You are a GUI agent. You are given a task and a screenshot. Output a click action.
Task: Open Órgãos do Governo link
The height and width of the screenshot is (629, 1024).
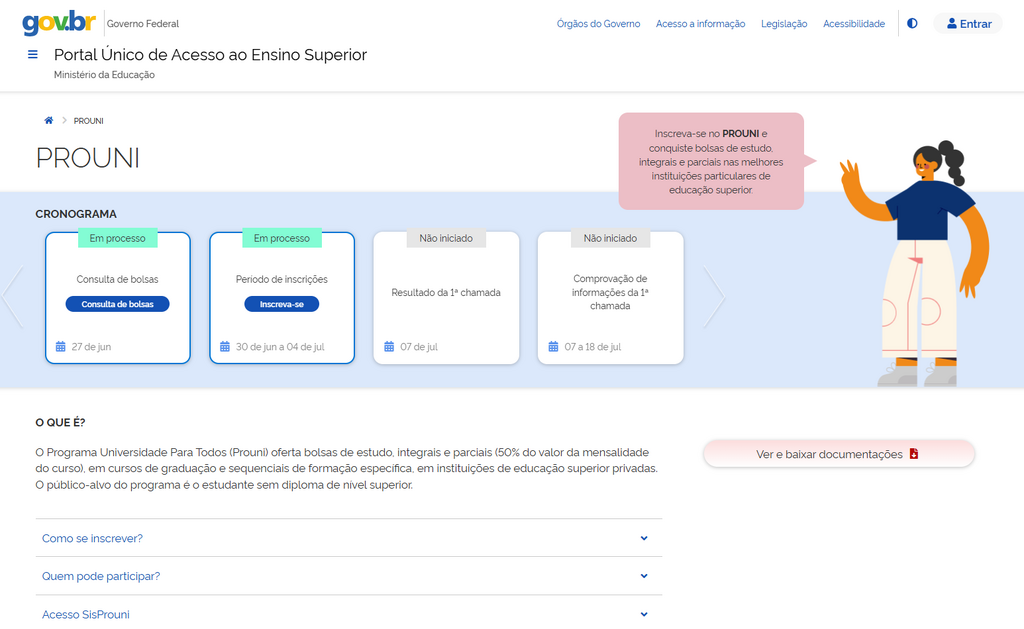point(598,24)
